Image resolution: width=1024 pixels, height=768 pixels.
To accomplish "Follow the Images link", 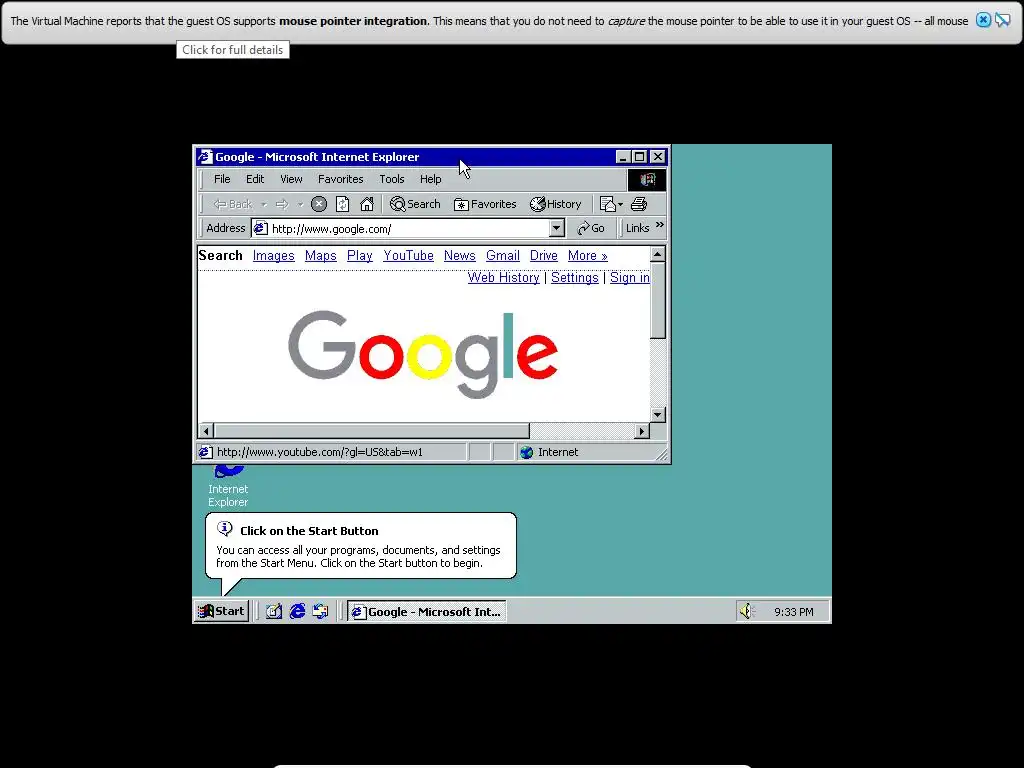I will coord(274,256).
